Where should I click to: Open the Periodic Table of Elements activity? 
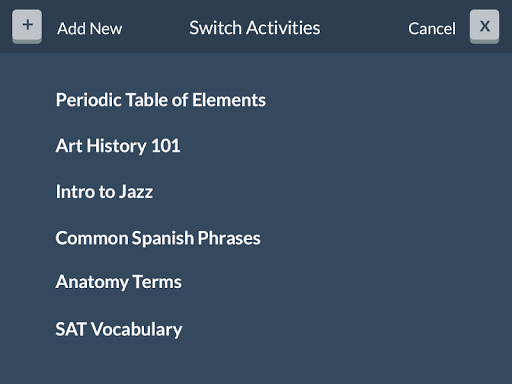click(161, 100)
